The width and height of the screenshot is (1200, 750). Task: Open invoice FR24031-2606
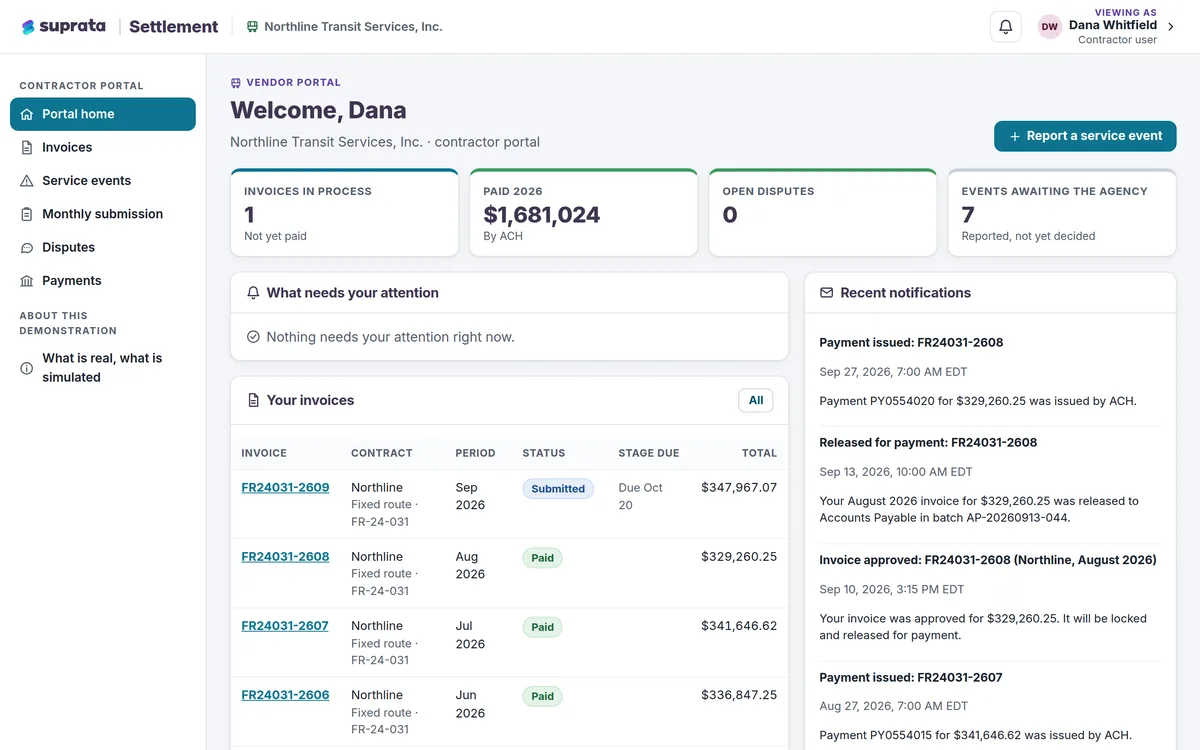(285, 695)
